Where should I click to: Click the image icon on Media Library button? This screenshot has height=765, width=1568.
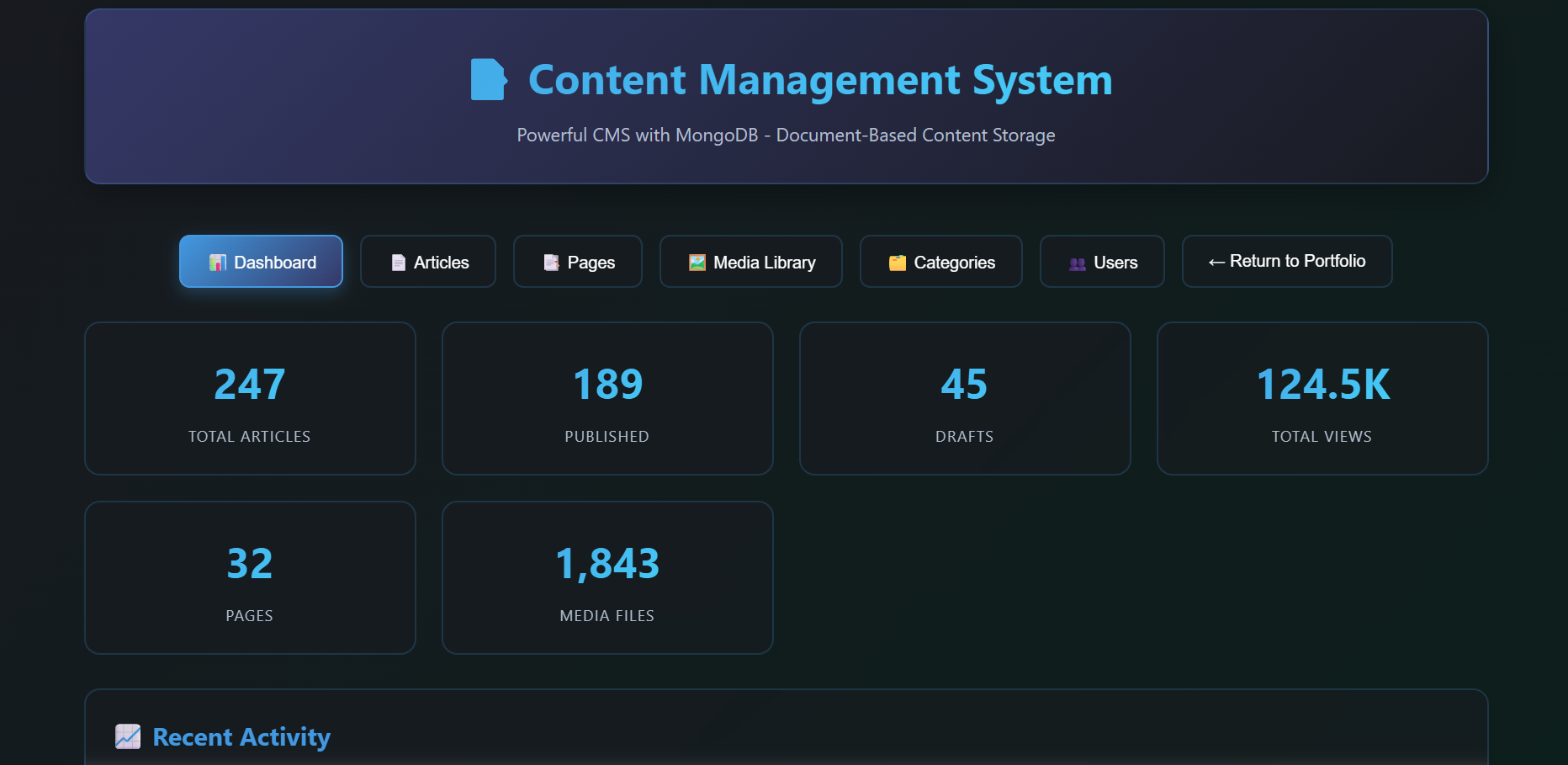tap(697, 262)
